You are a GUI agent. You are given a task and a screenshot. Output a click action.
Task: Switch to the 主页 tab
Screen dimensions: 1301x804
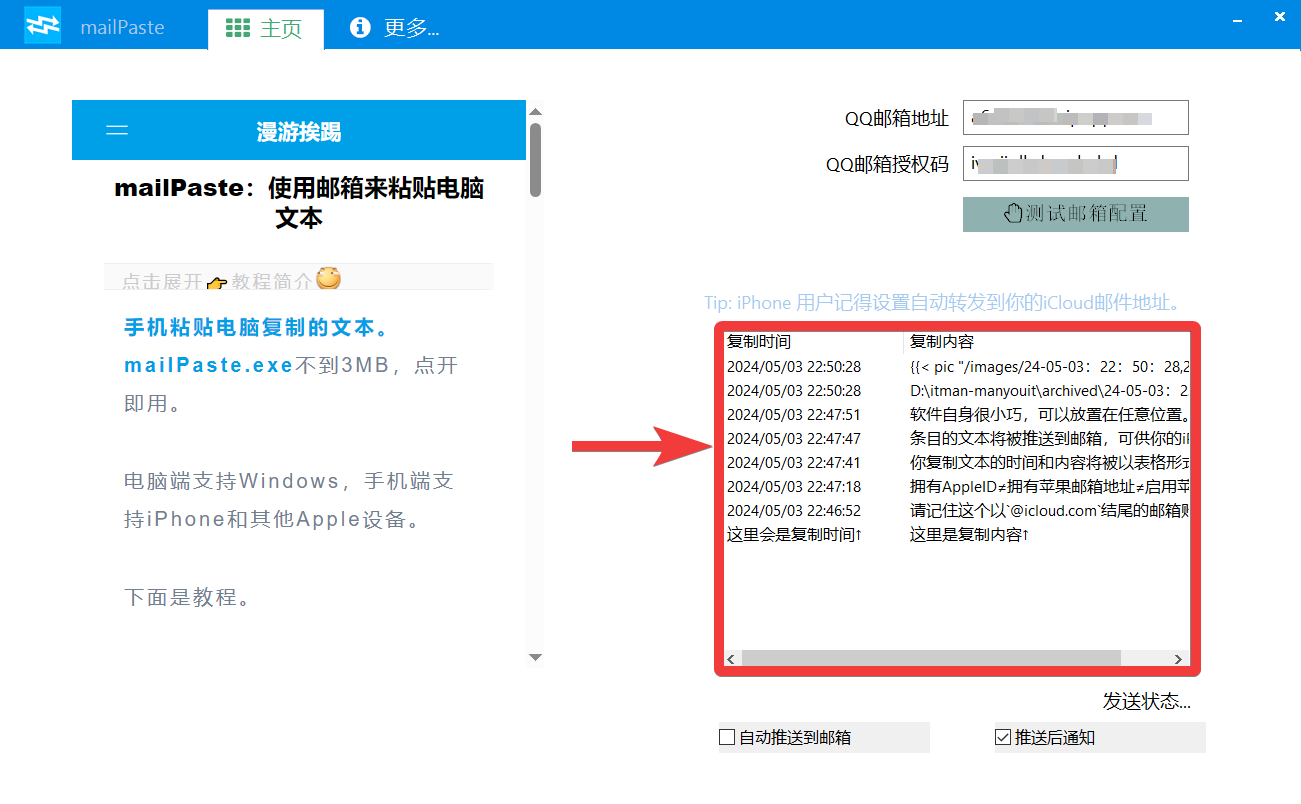pyautogui.click(x=266, y=29)
